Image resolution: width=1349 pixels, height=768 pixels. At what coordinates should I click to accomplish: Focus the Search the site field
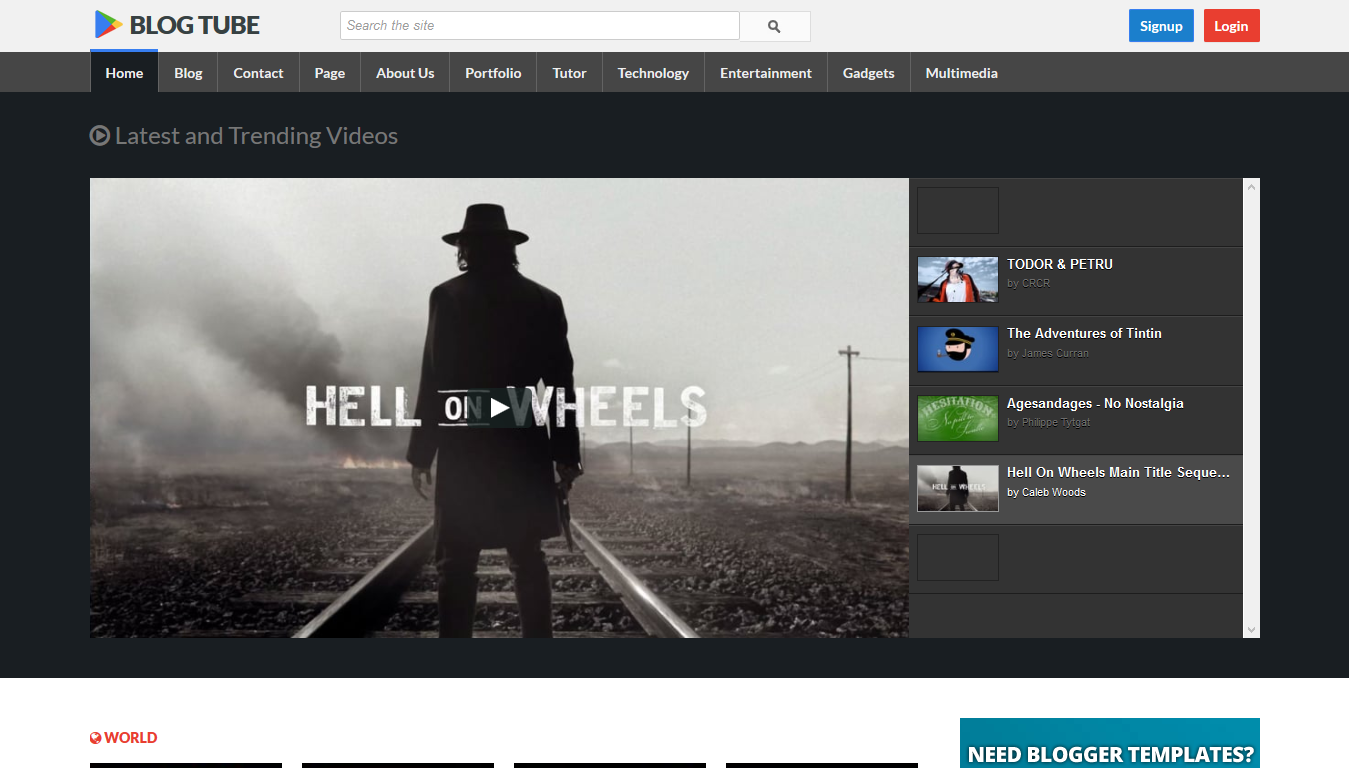click(540, 26)
